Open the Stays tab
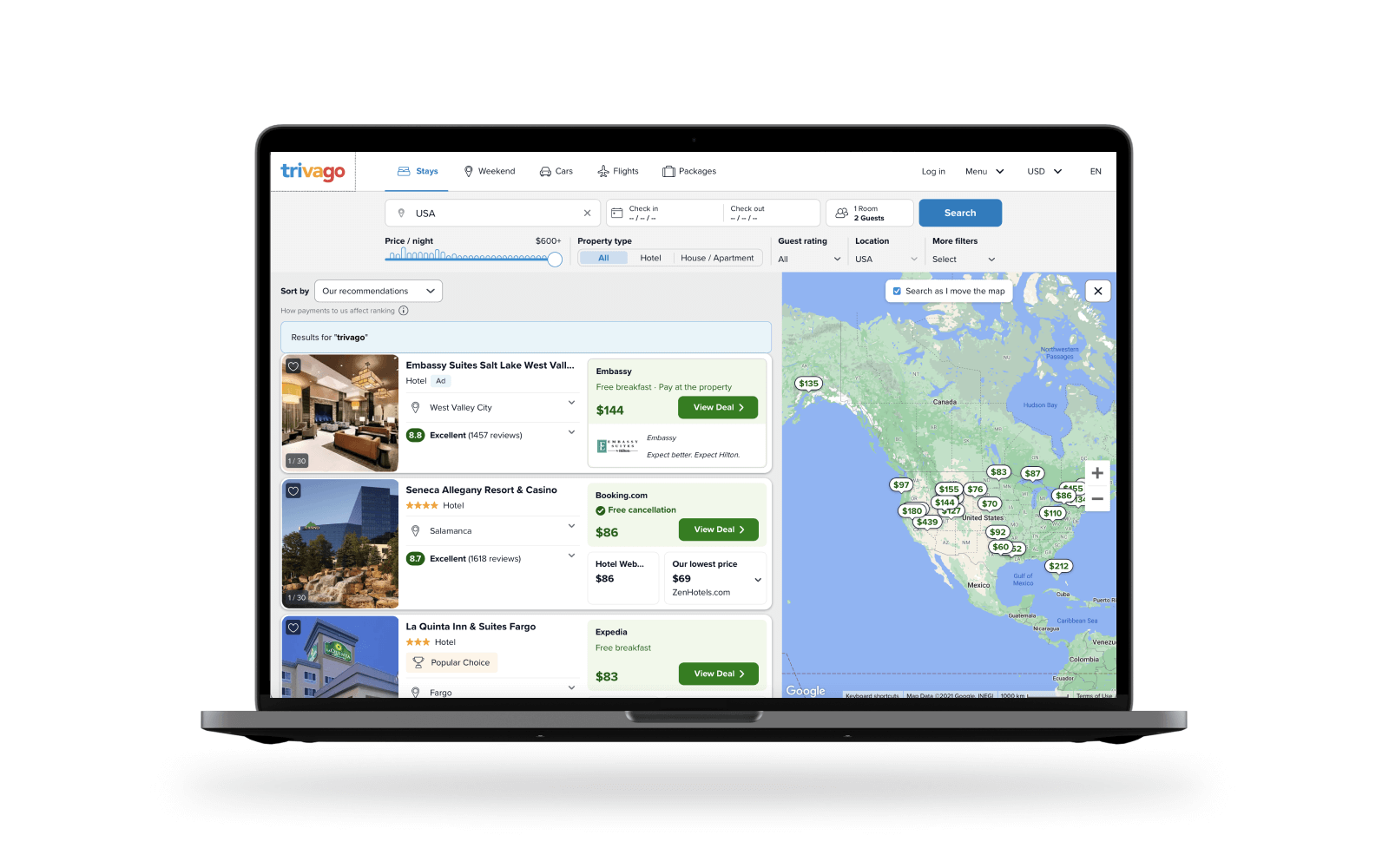The width and height of the screenshot is (1389, 868). click(x=418, y=171)
